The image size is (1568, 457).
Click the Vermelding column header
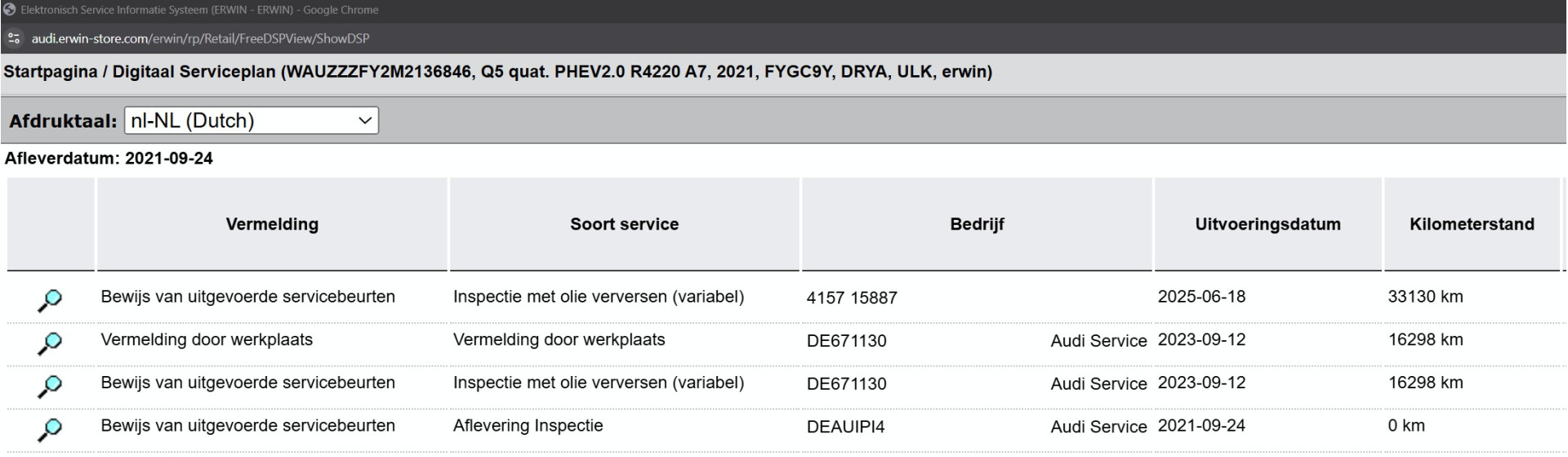pyautogui.click(x=272, y=224)
